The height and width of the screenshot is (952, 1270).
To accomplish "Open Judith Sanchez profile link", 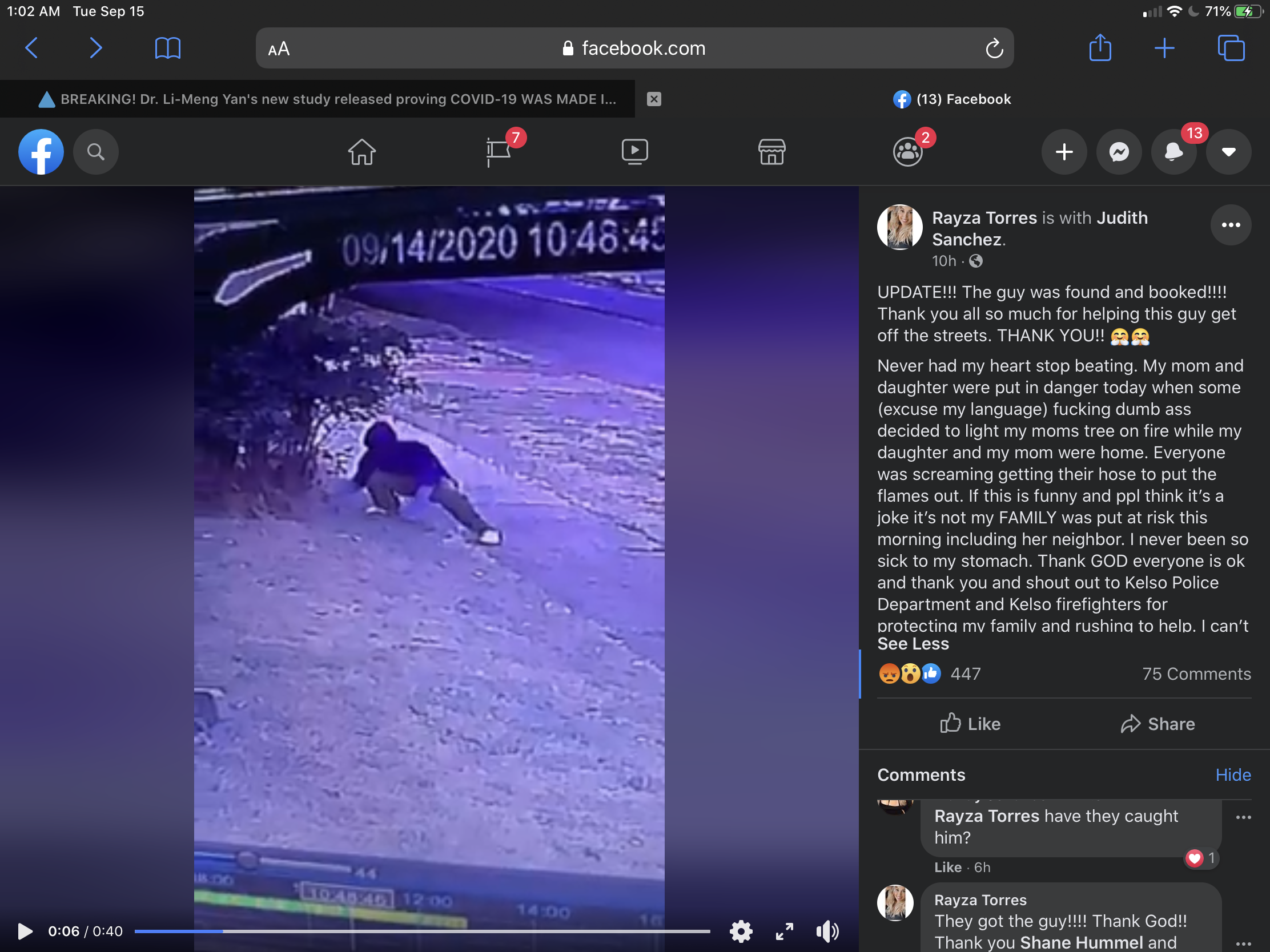I will (1039, 228).
